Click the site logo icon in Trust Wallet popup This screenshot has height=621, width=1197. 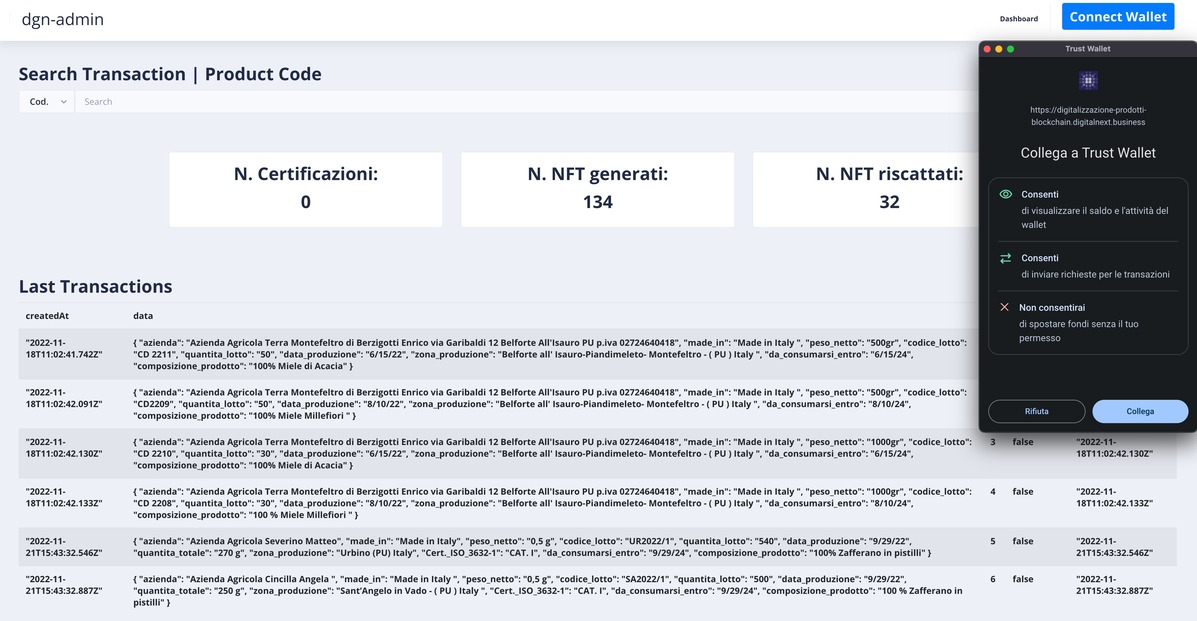point(1088,80)
